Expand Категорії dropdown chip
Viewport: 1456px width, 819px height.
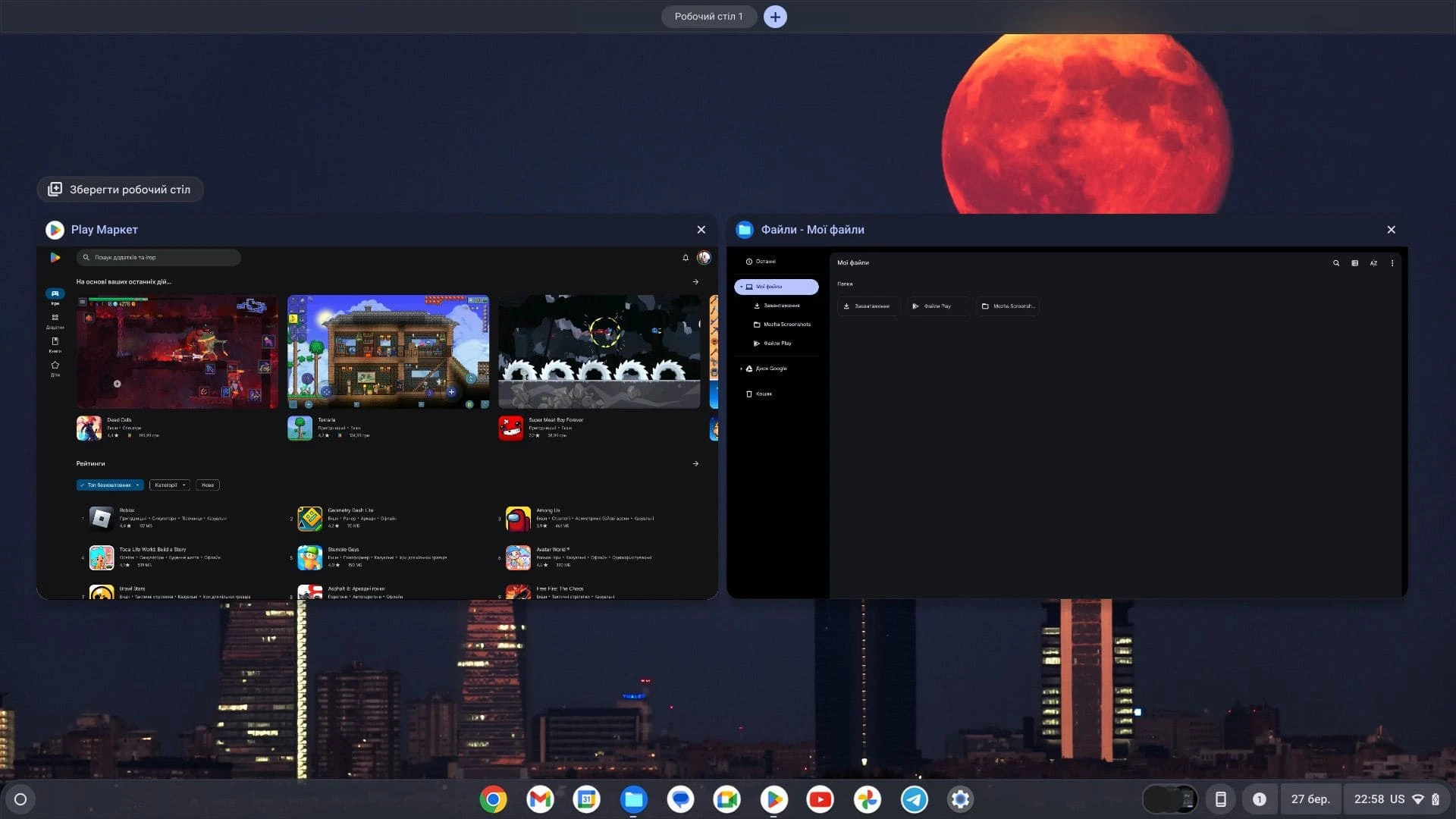(x=169, y=485)
